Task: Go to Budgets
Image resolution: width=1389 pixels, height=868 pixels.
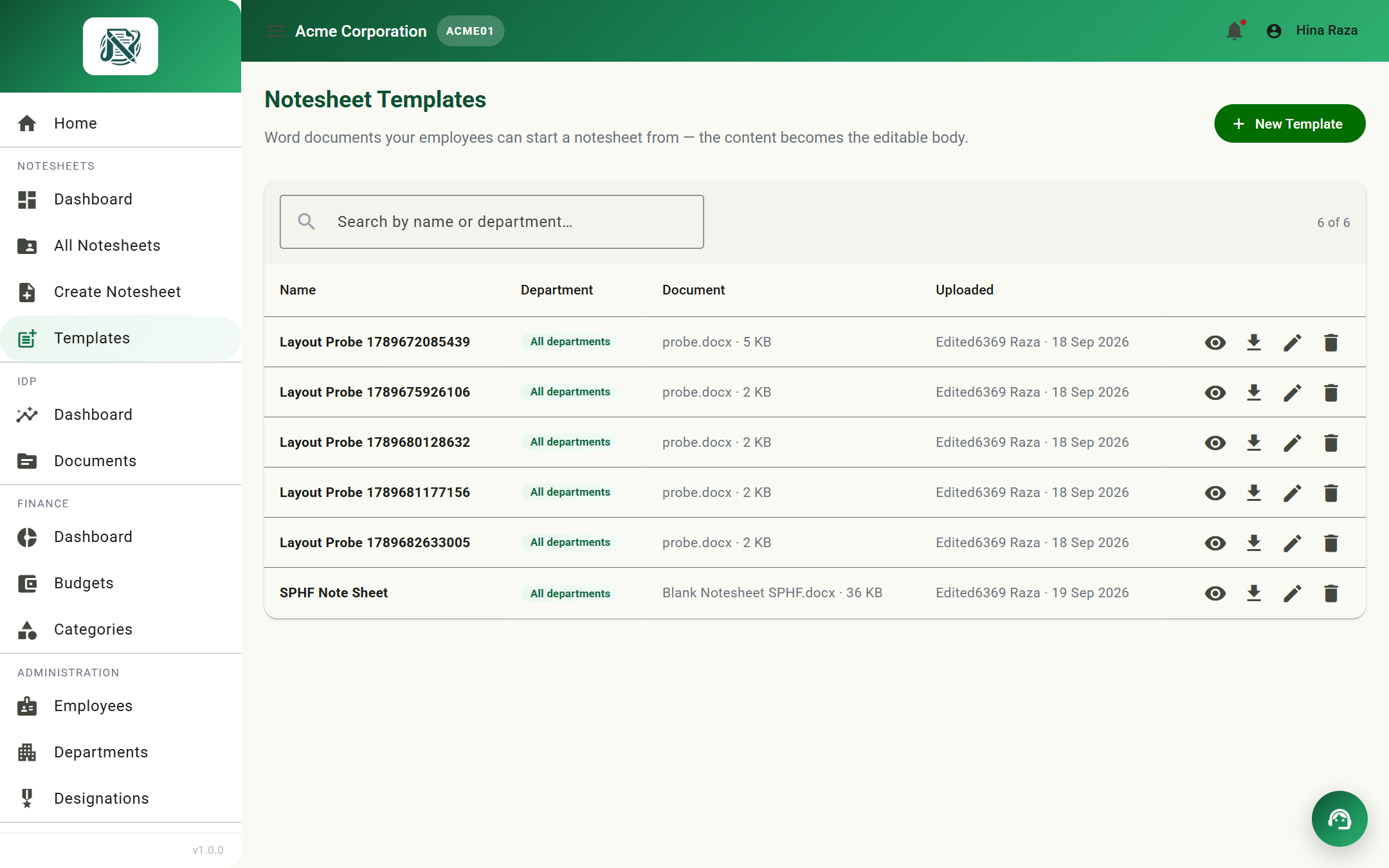Action: [x=120, y=583]
